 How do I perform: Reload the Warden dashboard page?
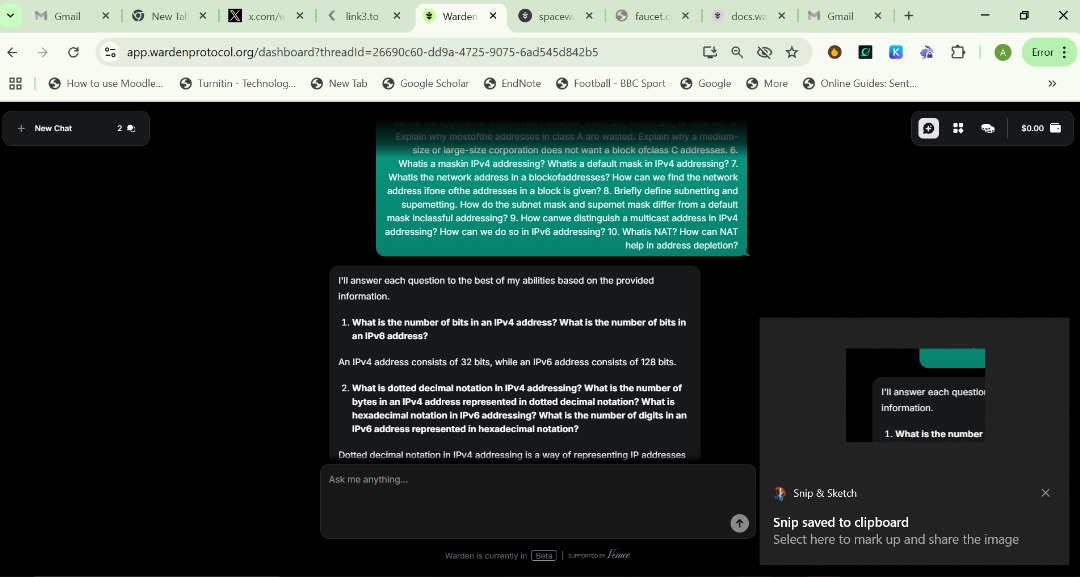coord(73,52)
